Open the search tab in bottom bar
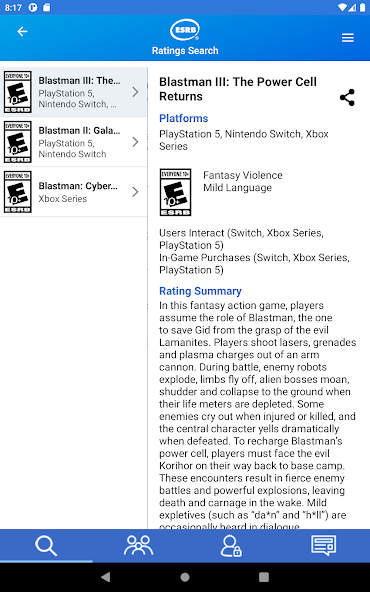The height and width of the screenshot is (592, 370). (x=46, y=546)
